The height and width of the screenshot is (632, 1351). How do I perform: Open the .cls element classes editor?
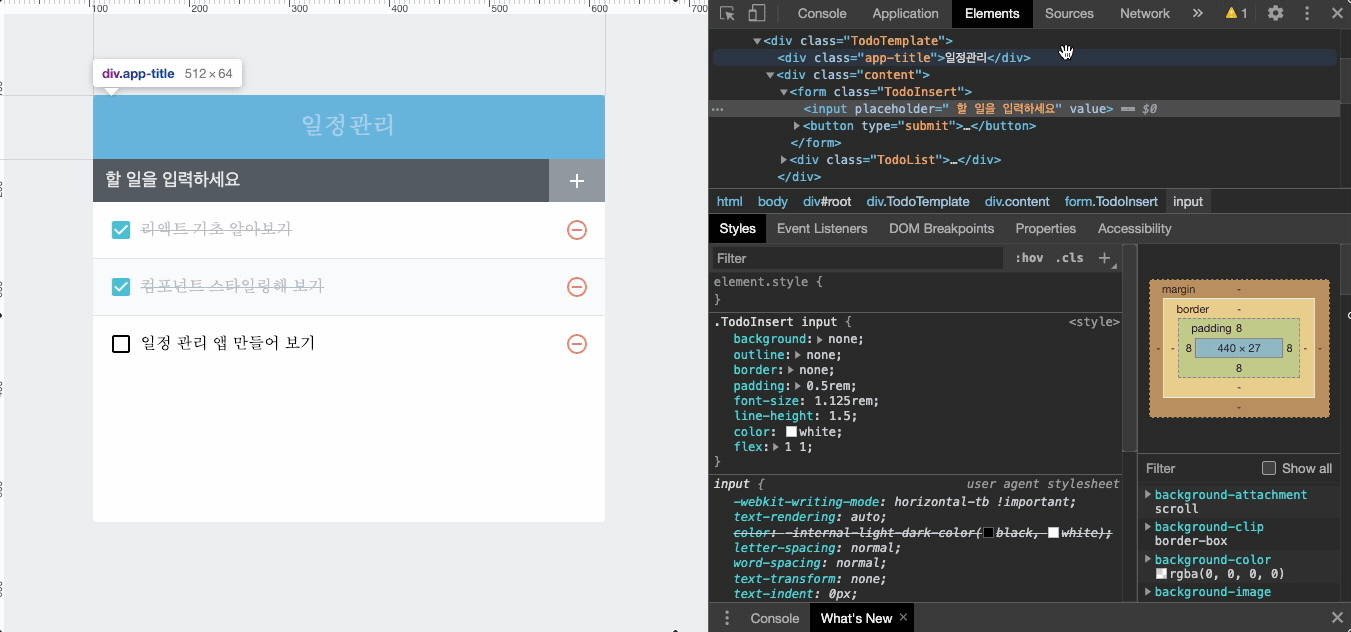coord(1068,257)
